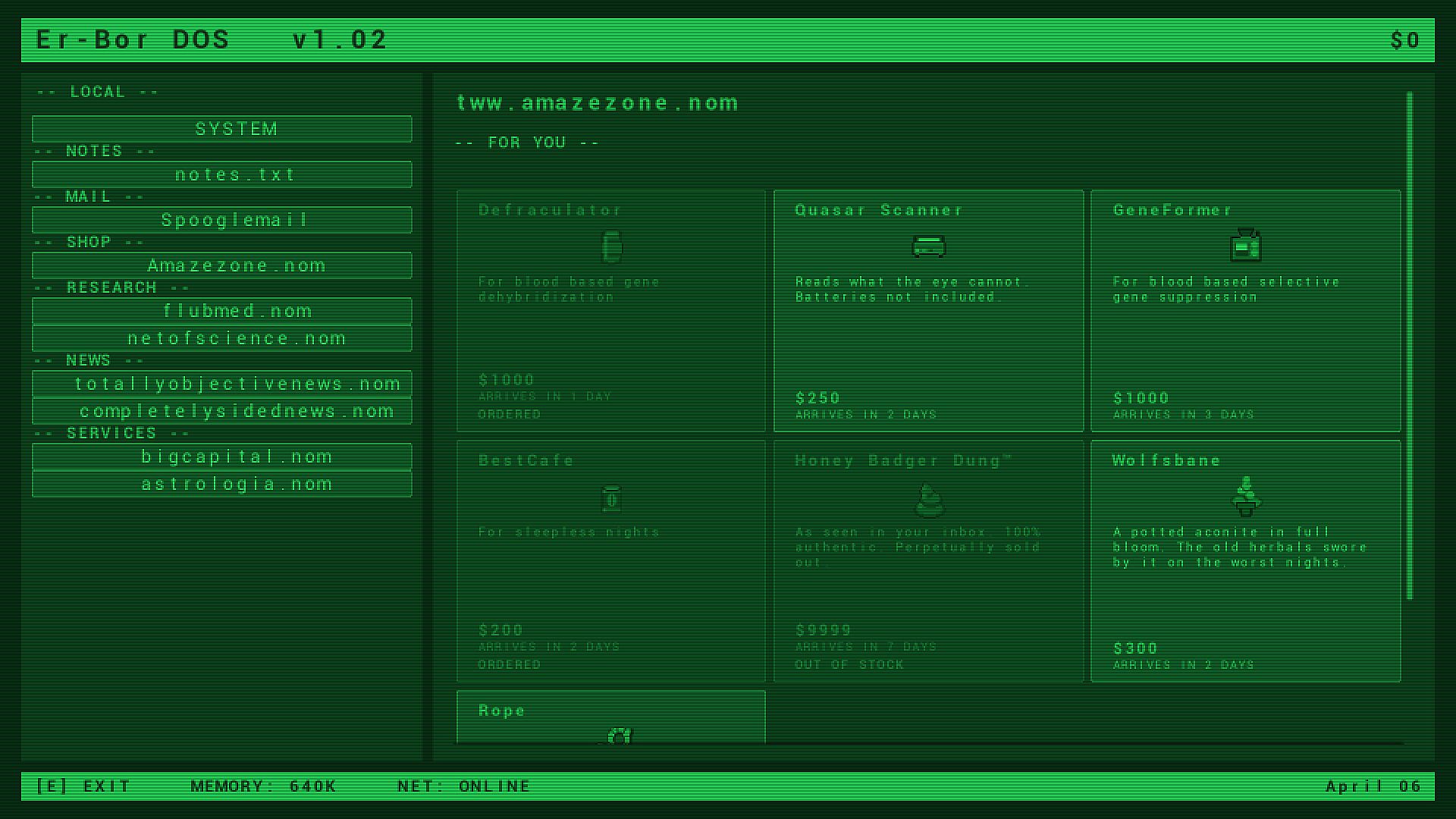
Task: Click the Honey Badger Dung title
Action: (x=903, y=460)
